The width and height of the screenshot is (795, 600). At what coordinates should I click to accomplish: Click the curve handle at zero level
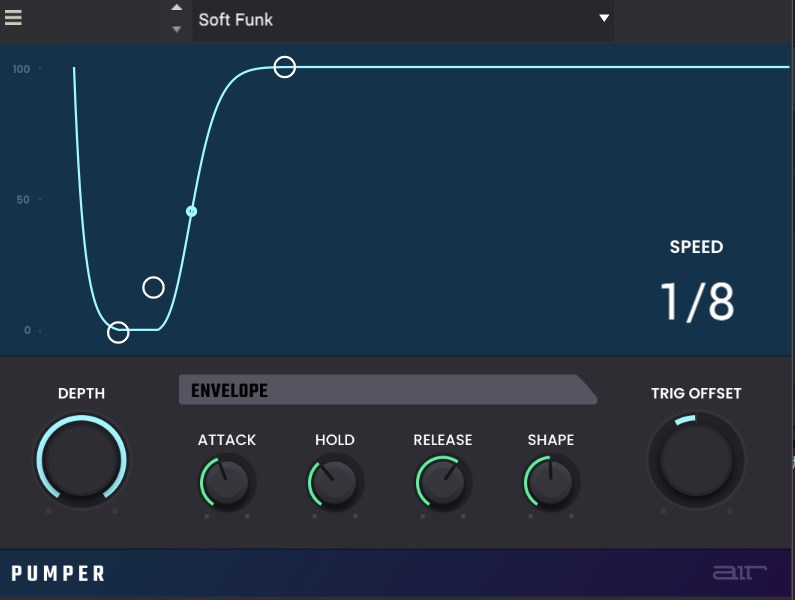[x=118, y=332]
